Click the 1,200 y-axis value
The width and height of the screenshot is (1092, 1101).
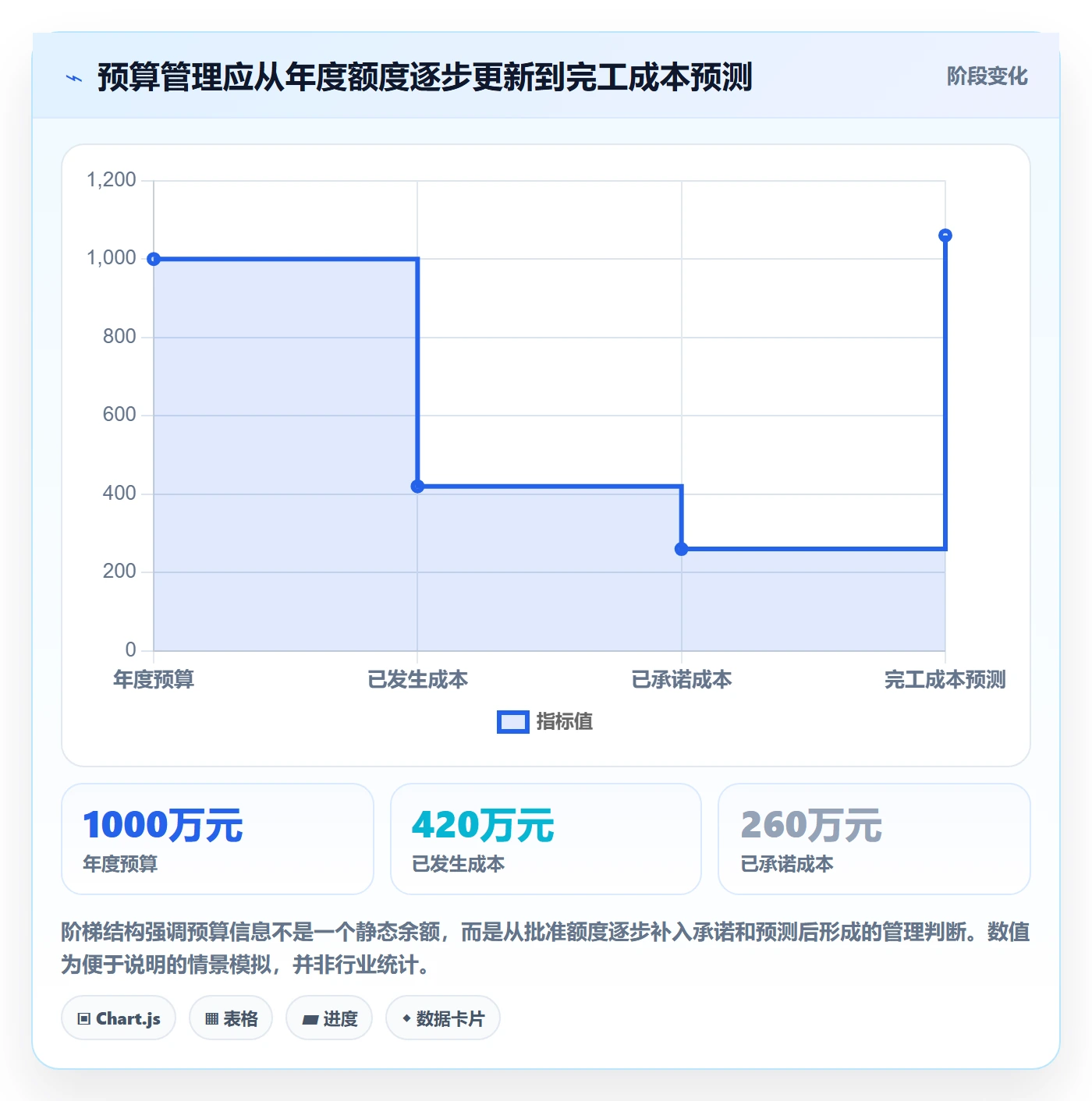(111, 180)
